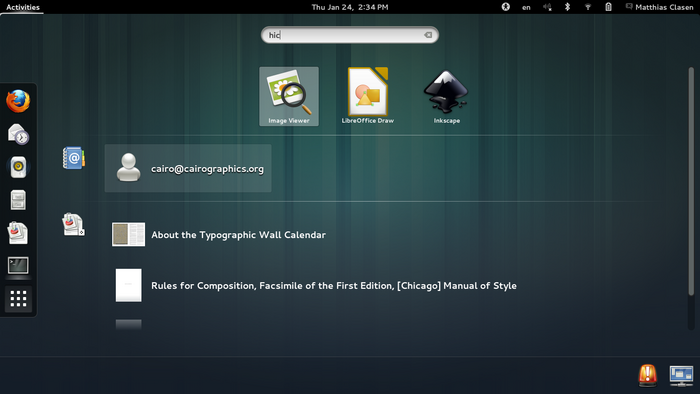Open the accessibility menu in top bar

[505, 7]
